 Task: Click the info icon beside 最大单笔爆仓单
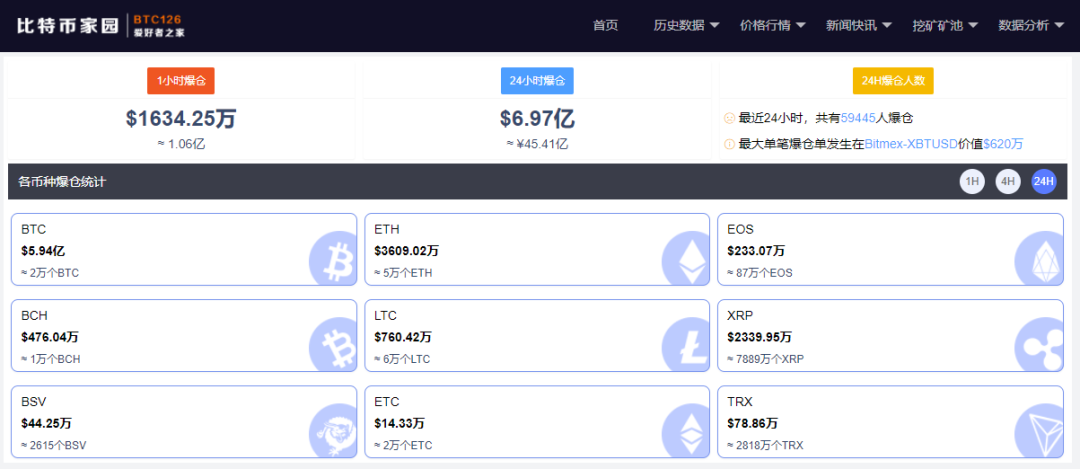(x=729, y=144)
